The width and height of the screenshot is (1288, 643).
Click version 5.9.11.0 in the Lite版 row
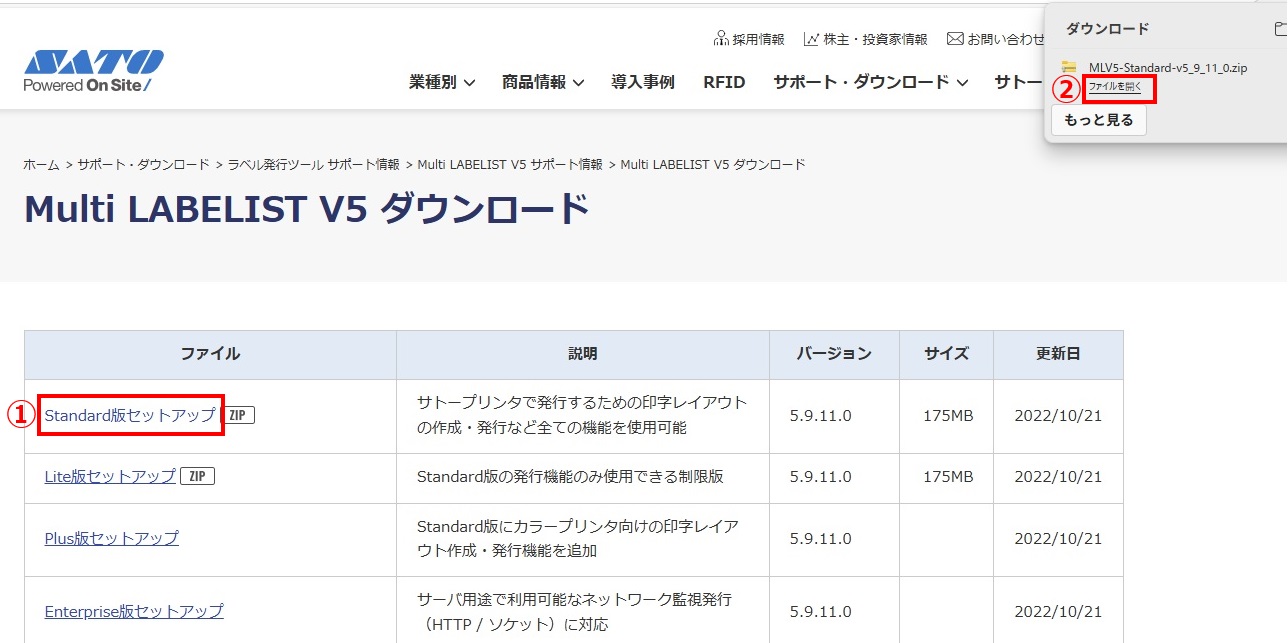[x=820, y=477]
